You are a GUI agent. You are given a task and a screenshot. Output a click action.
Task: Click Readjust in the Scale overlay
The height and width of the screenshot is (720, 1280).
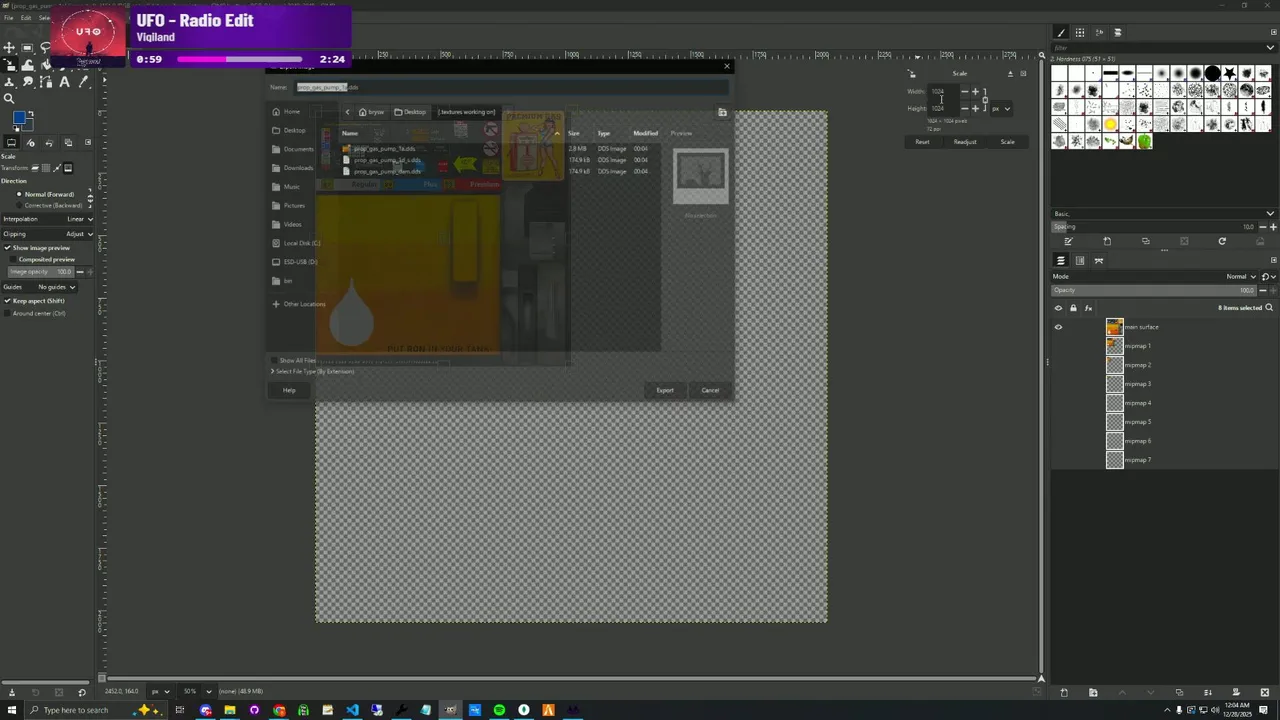[x=965, y=142]
